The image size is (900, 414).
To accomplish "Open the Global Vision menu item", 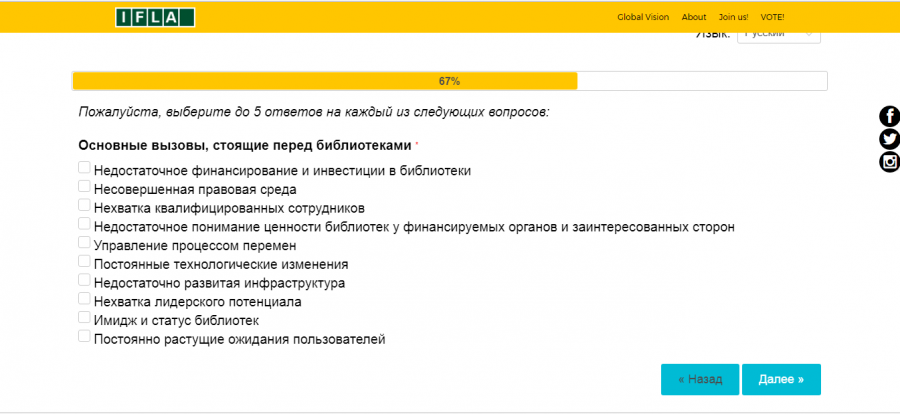I will click(x=643, y=17).
